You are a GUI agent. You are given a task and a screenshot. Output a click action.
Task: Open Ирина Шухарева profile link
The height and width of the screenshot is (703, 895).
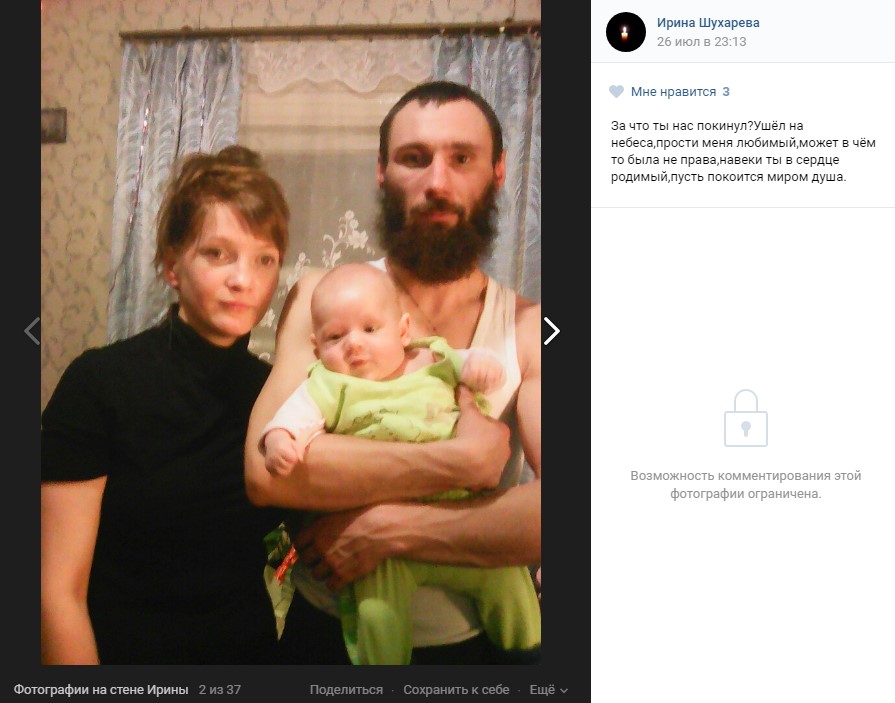tap(708, 23)
